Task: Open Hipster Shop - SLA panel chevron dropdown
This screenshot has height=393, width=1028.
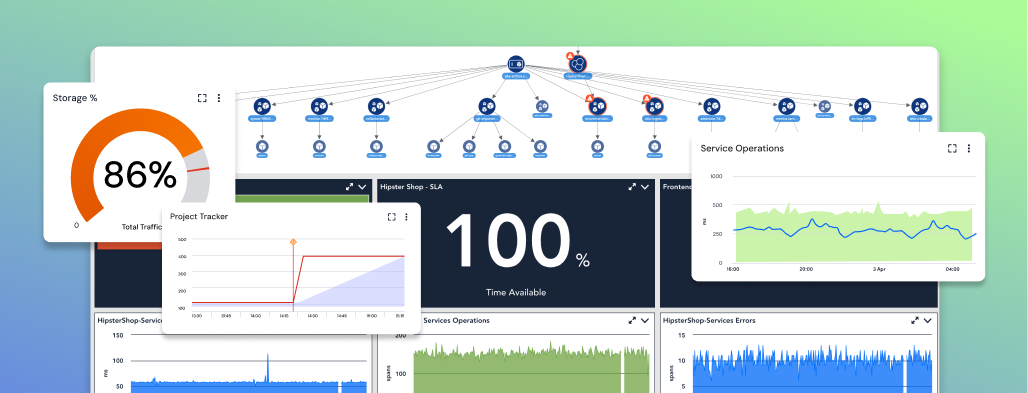Action: (x=645, y=187)
